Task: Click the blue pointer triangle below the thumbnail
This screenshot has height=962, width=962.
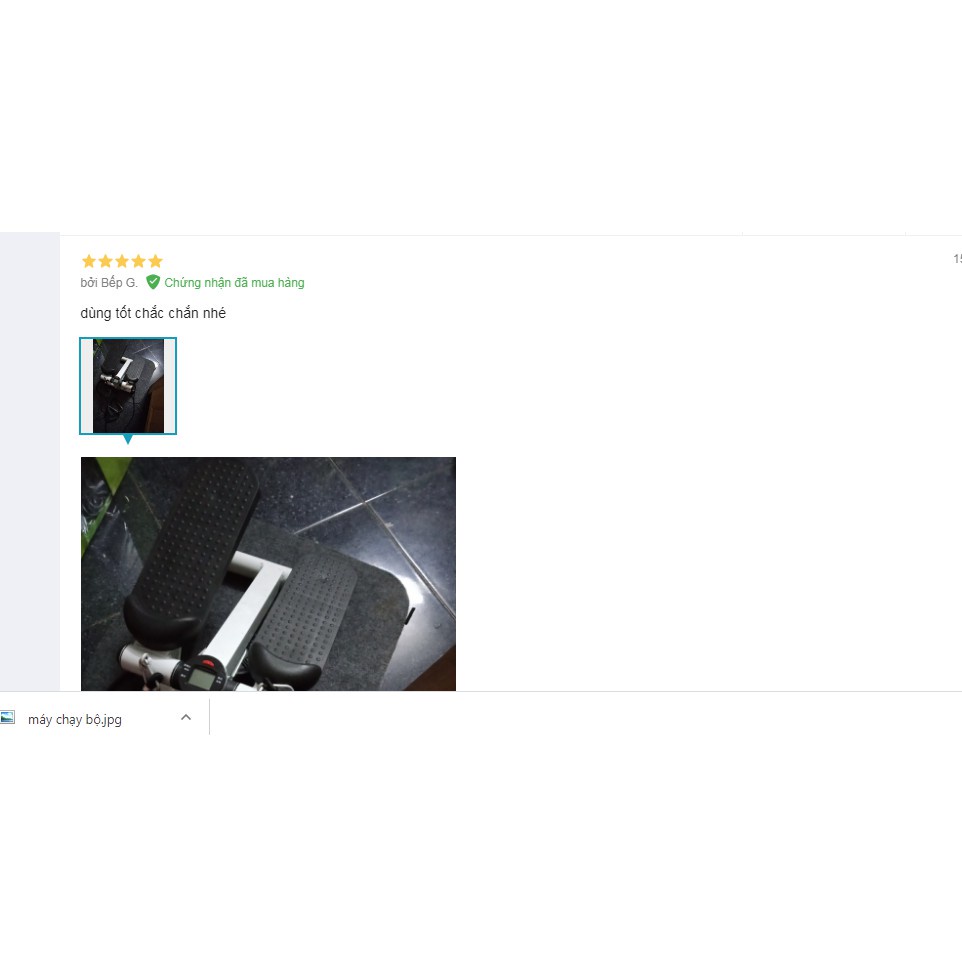Action: 128,439
